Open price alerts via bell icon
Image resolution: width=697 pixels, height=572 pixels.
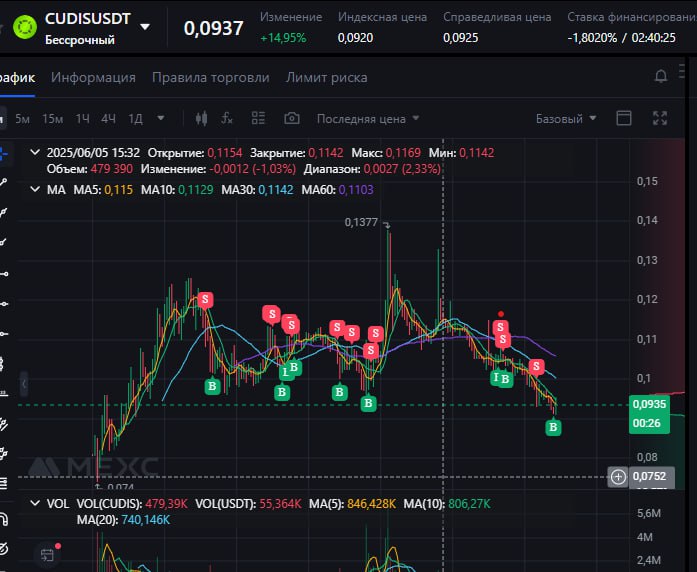coord(661,76)
